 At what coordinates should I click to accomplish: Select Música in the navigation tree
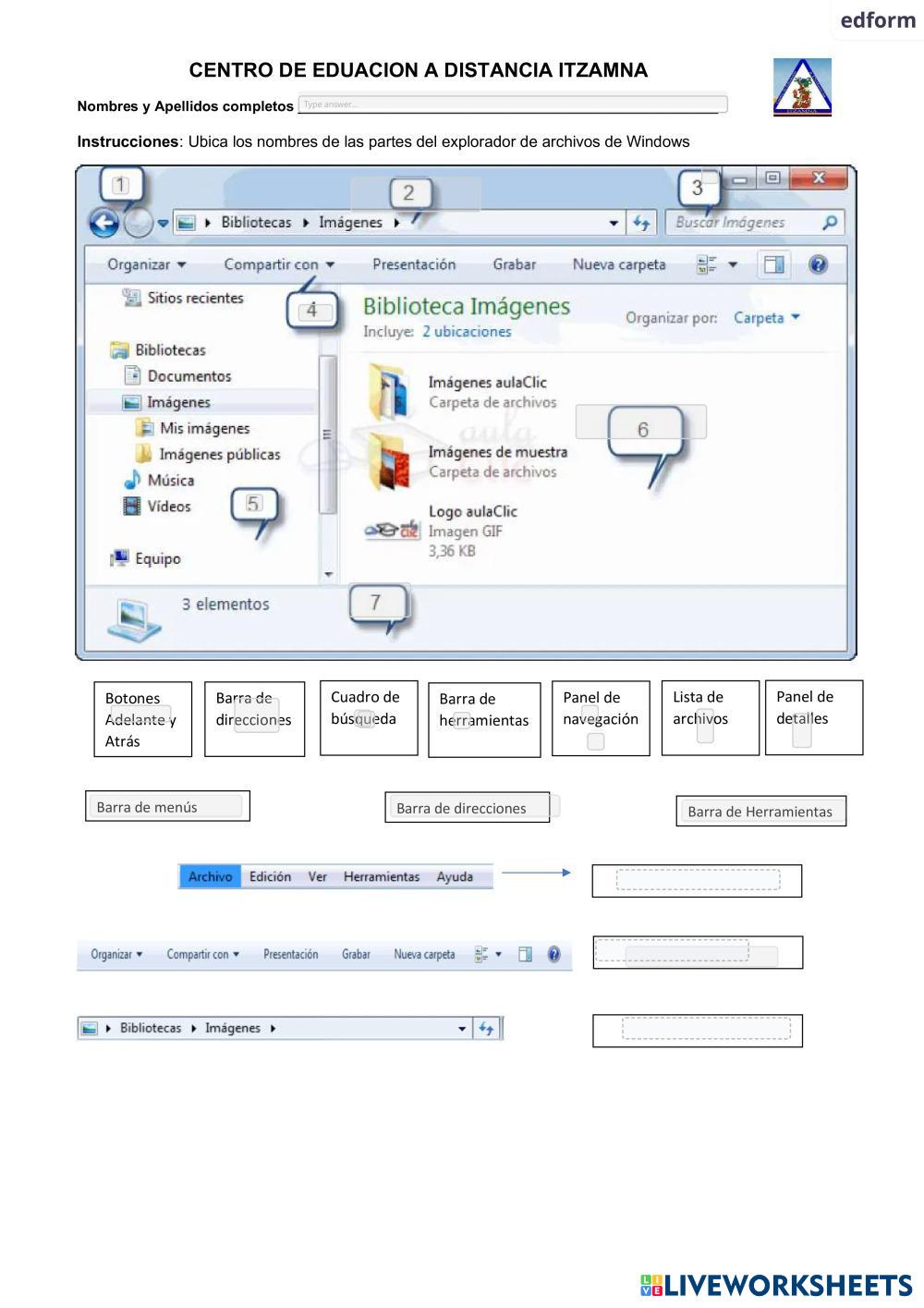tap(170, 481)
